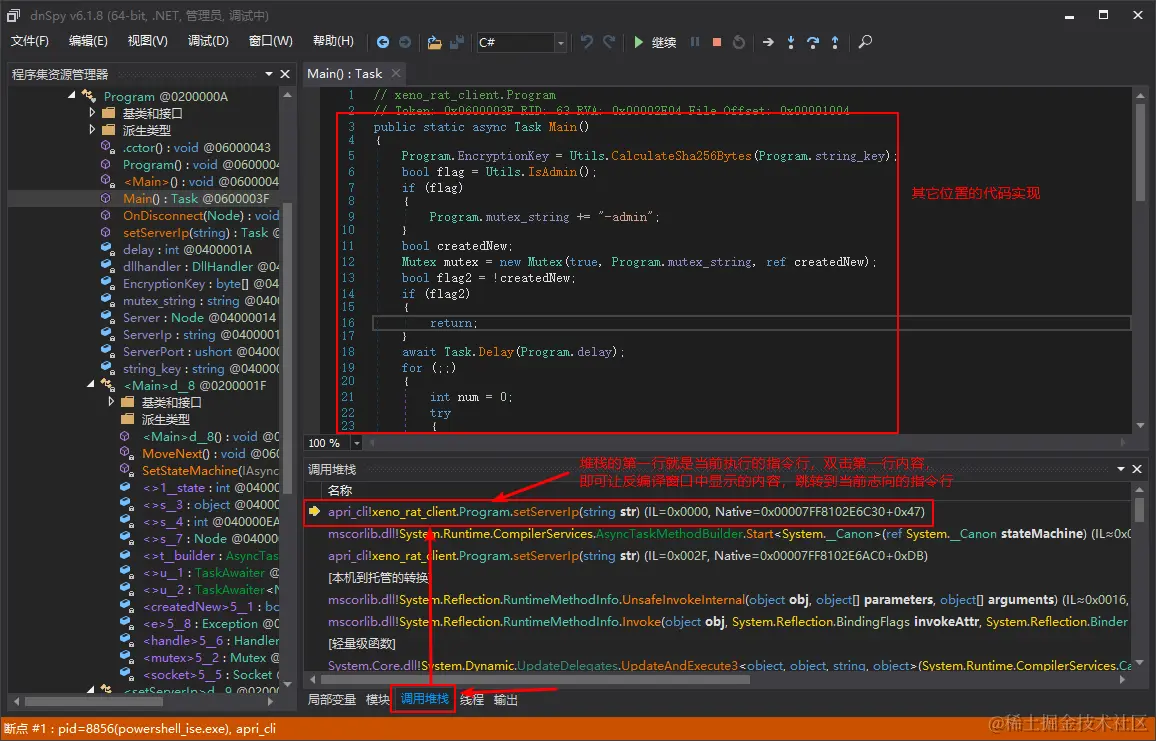Image resolution: width=1156 pixels, height=741 pixels.
Task: Click the 继续 continue button label
Action: [664, 43]
